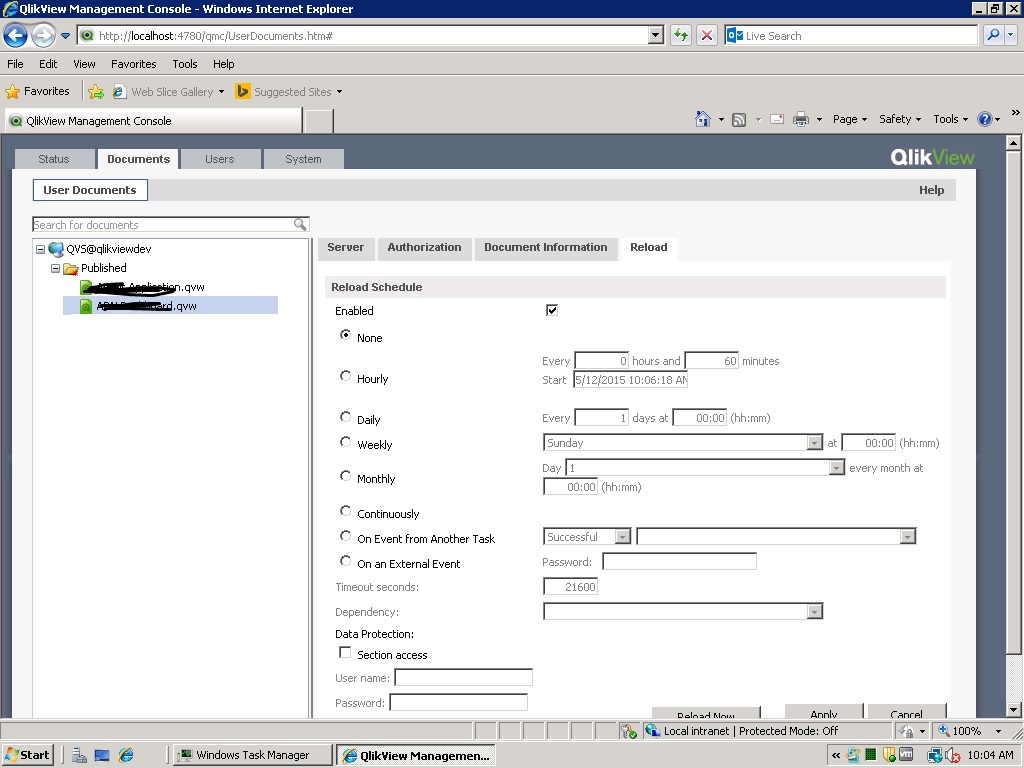
Task: Uncheck the Enabled checkbox
Action: (x=551, y=310)
